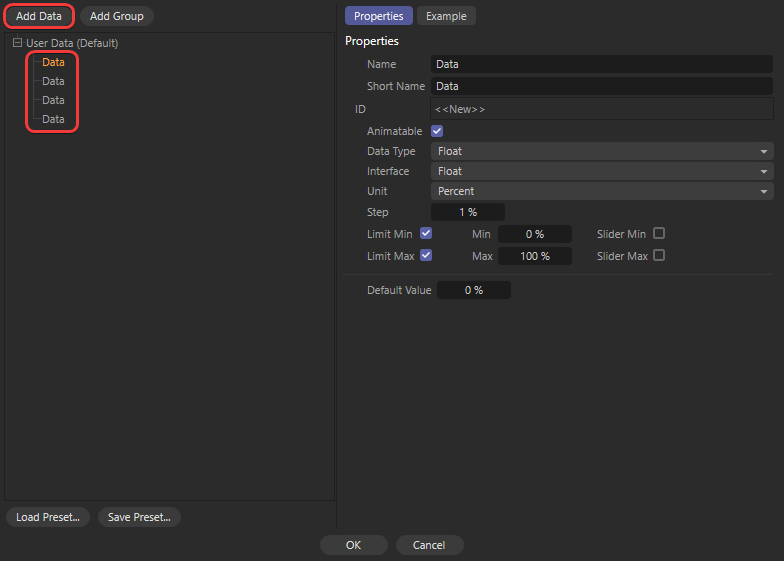This screenshot has height=561, width=784.
Task: Click the Add Data button
Action: coord(39,16)
